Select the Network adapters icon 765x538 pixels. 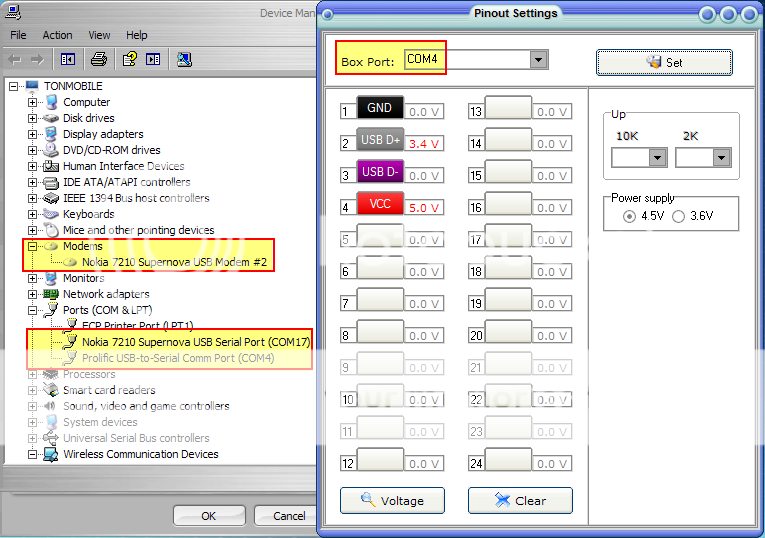click(51, 294)
